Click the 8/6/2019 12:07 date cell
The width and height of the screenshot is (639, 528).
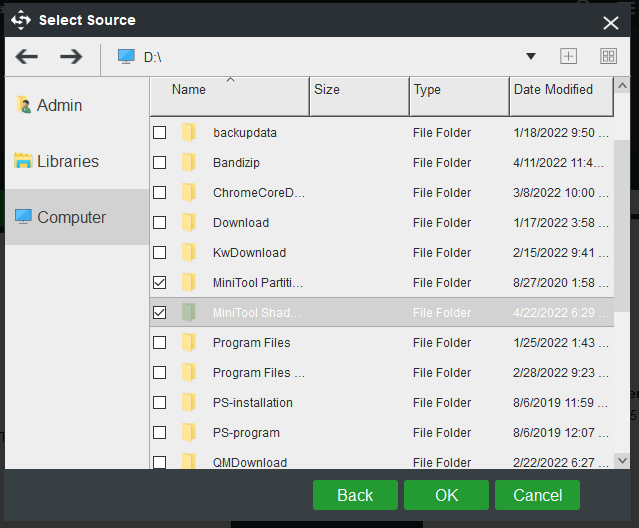pos(561,433)
